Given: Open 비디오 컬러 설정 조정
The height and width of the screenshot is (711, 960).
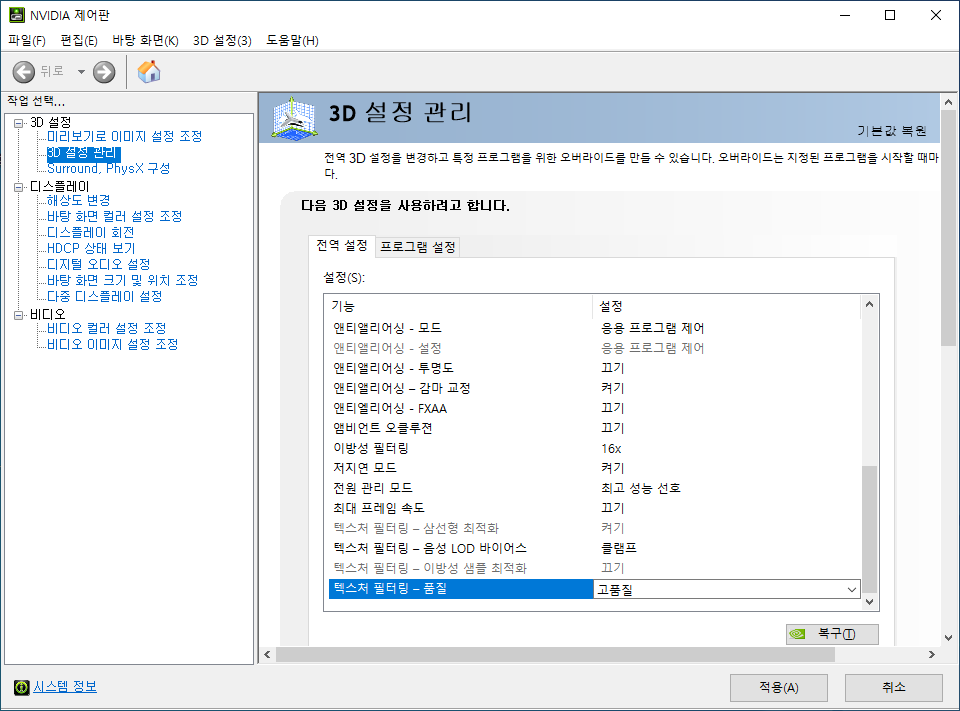Looking at the screenshot, I should click(x=107, y=328).
